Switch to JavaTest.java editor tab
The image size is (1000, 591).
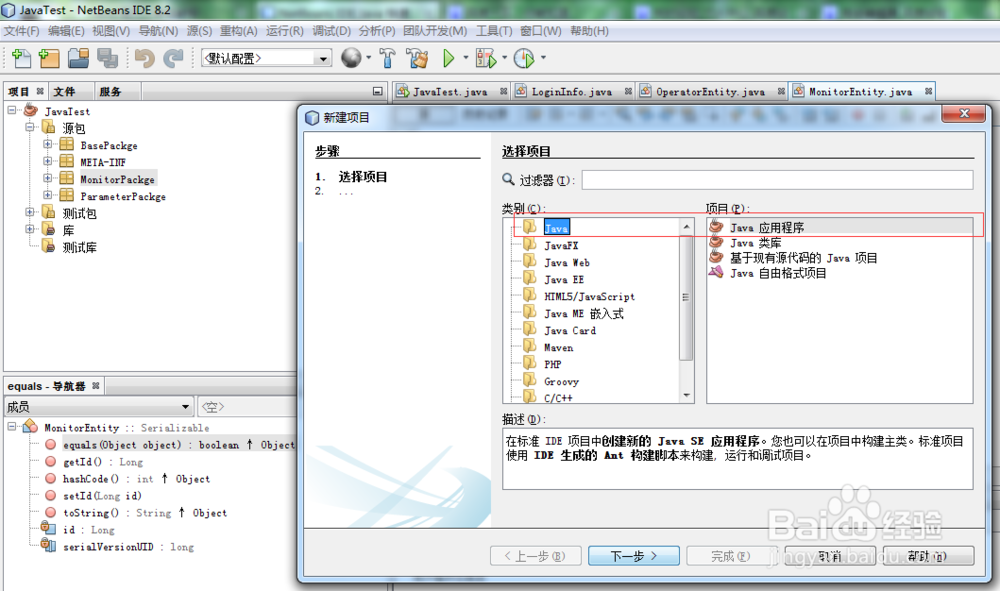[x=450, y=92]
